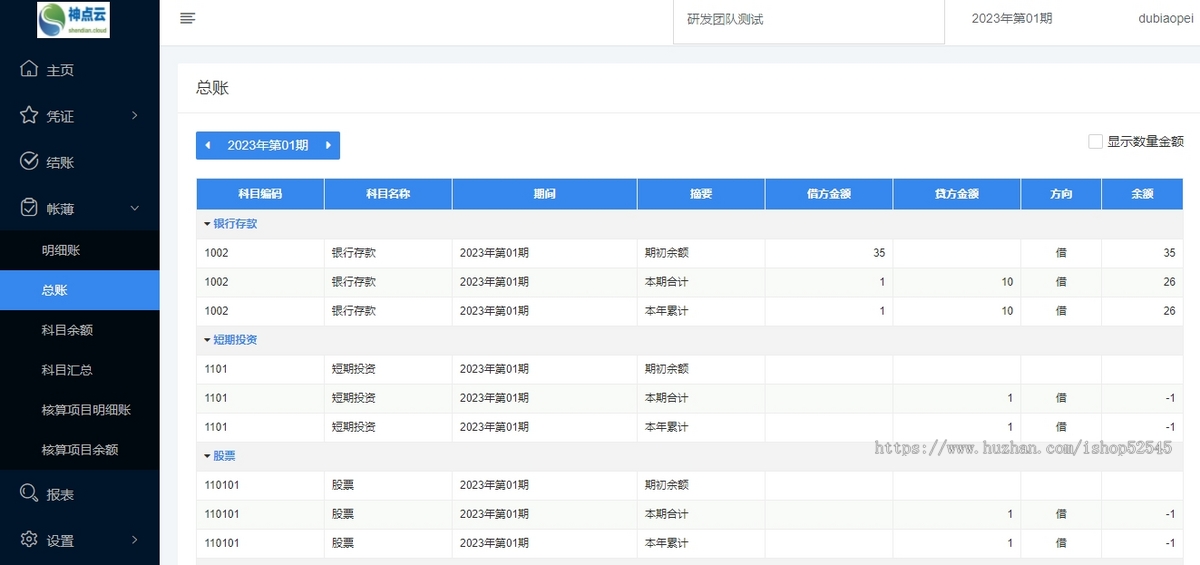Click the 贷方金额 column header

[957, 194]
